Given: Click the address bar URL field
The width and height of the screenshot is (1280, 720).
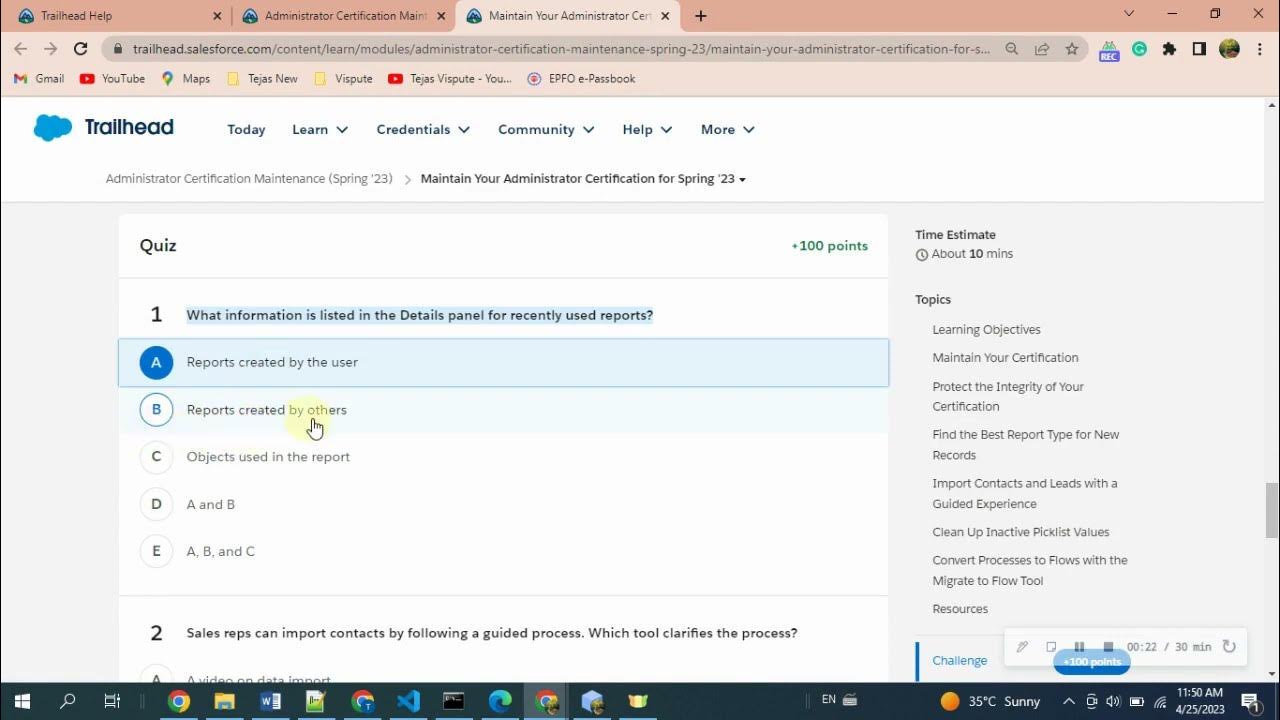Looking at the screenshot, I should click(x=560, y=48).
